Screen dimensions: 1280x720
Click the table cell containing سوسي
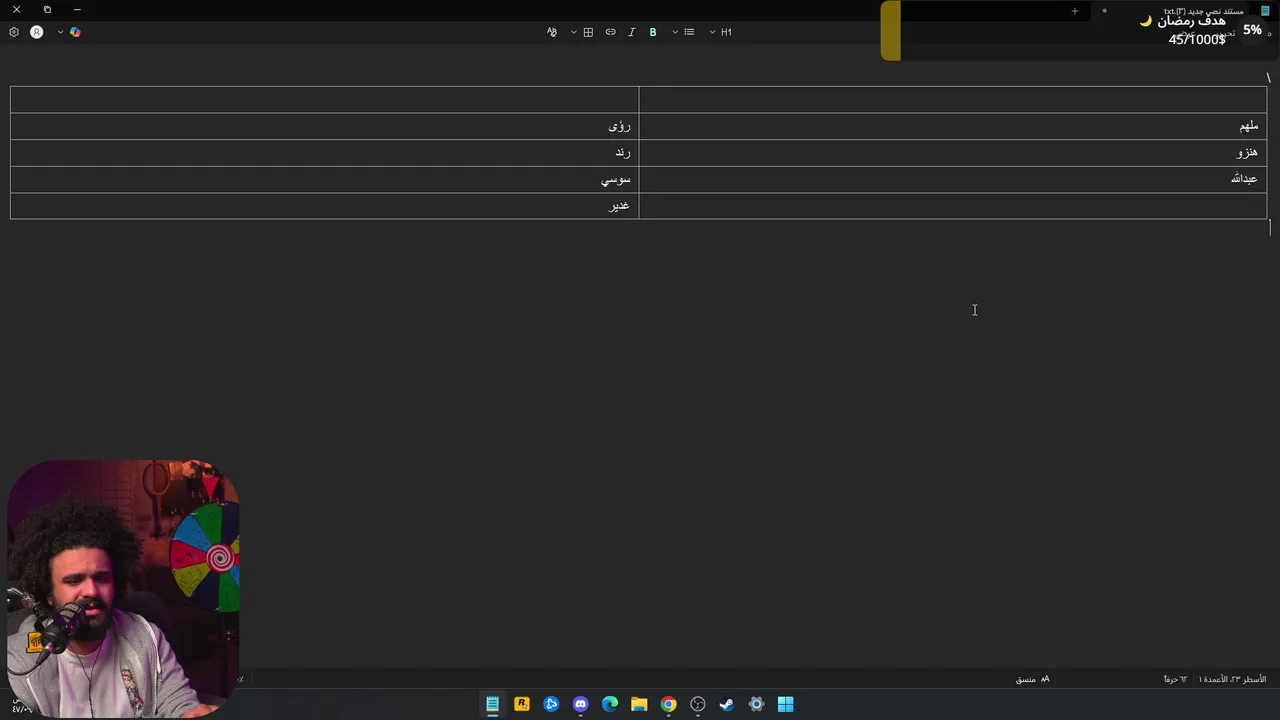[324, 179]
